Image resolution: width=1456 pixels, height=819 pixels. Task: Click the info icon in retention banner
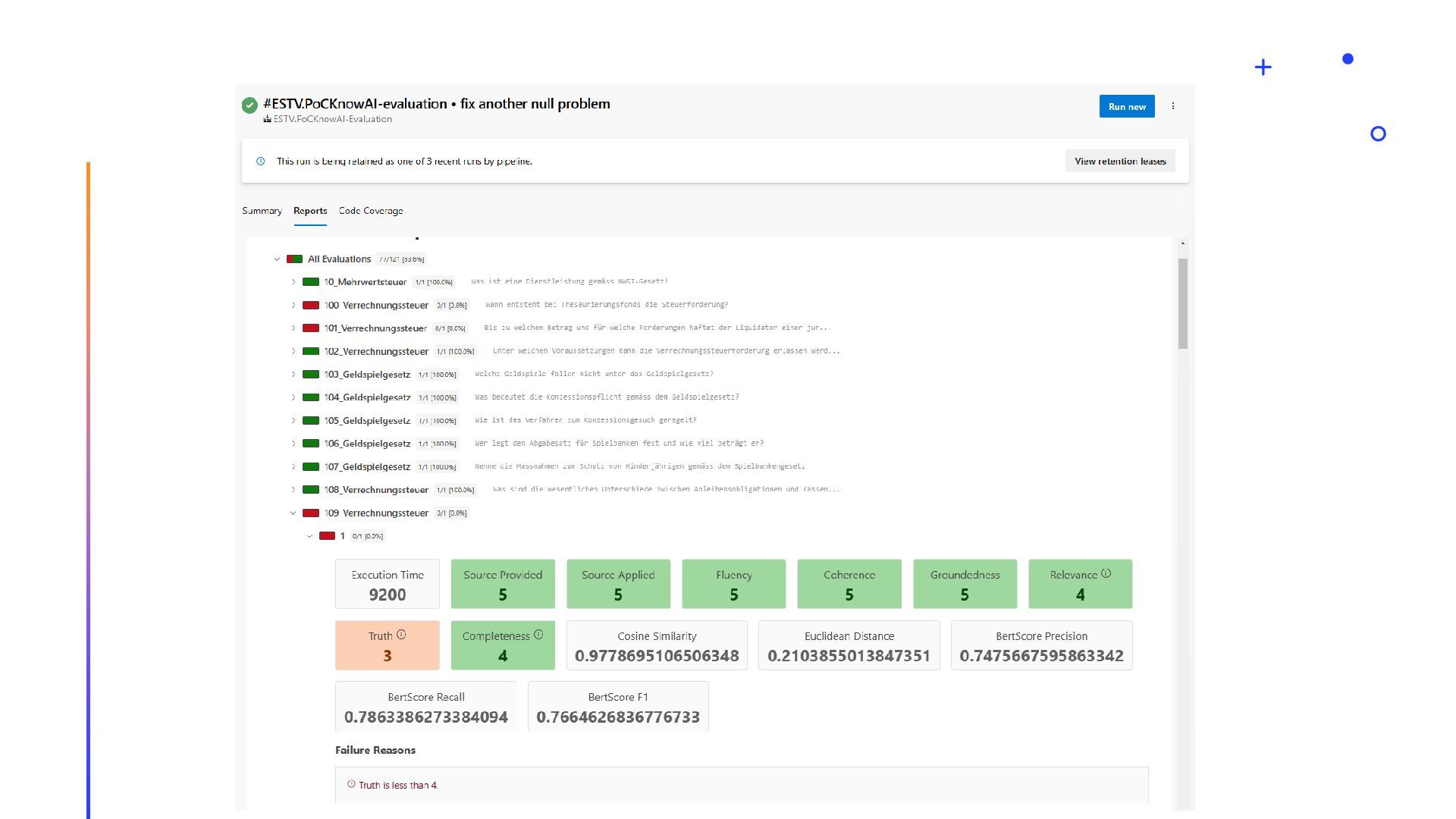click(x=261, y=161)
